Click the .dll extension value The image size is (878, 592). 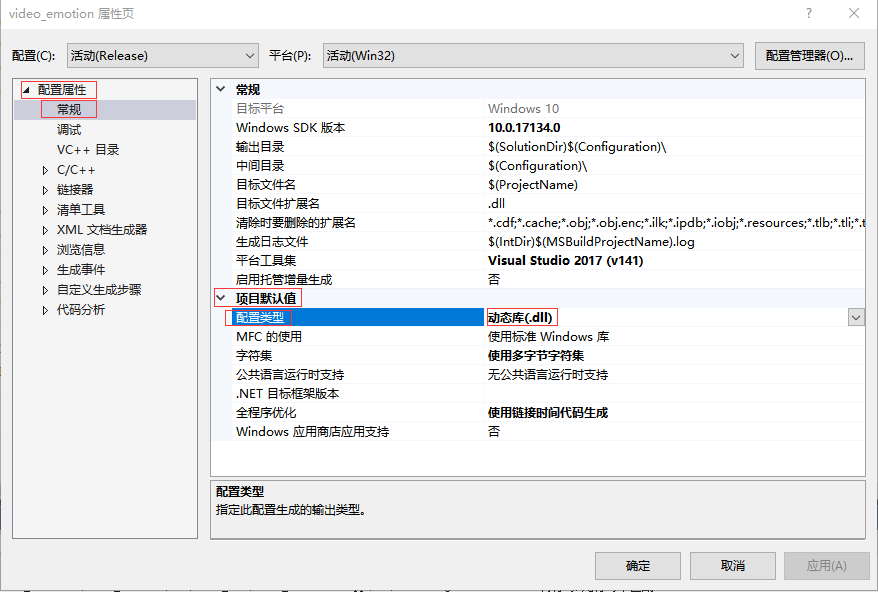(x=496, y=204)
